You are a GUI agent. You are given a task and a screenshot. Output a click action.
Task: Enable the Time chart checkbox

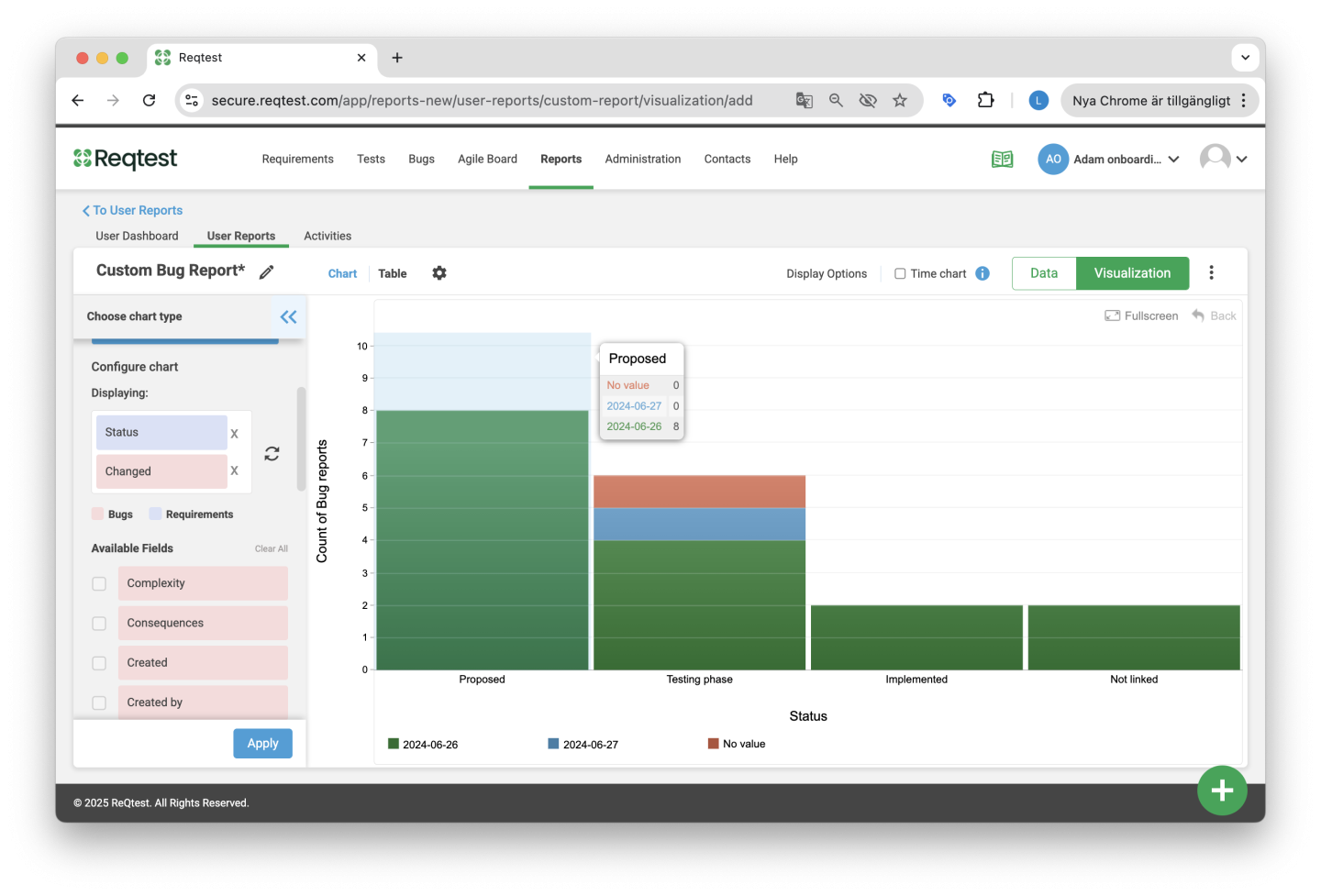(x=900, y=273)
